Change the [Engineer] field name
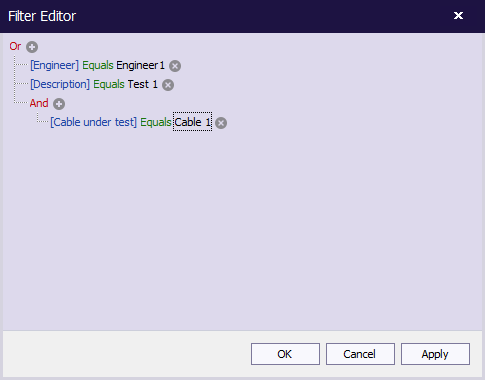 [54, 65]
